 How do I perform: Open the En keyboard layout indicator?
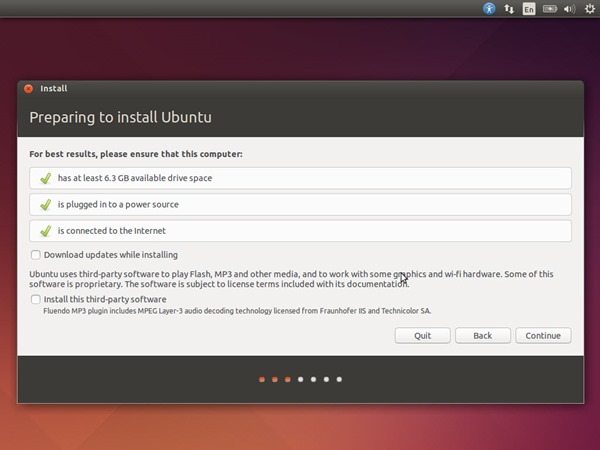[529, 9]
